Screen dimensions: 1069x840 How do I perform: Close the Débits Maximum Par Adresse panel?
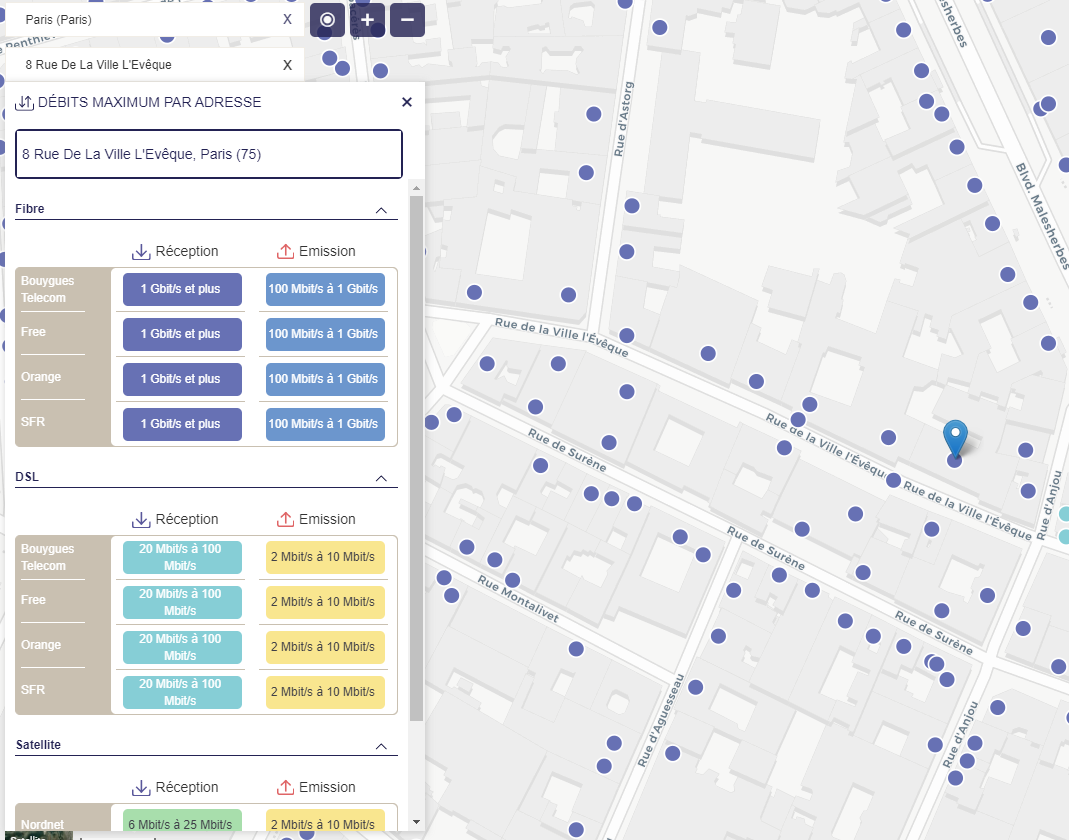[407, 102]
